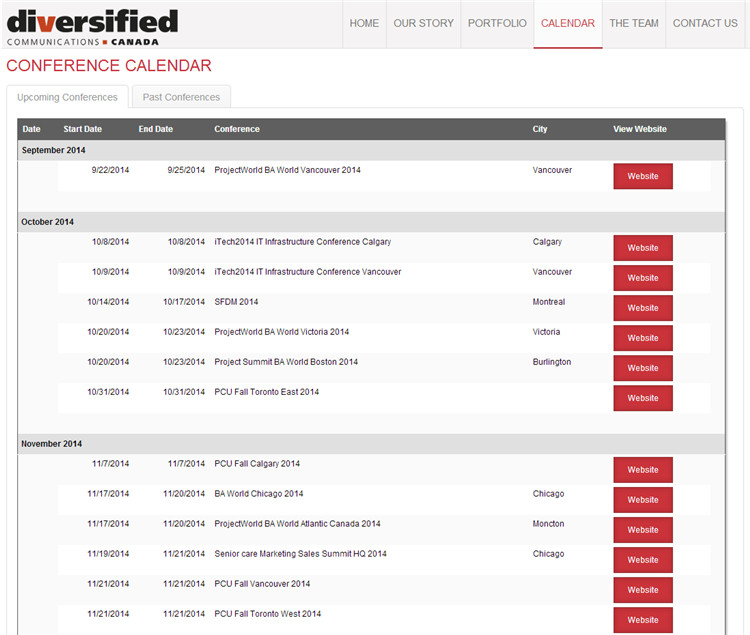Visit Website for PCU Fall Toronto East 2014
This screenshot has width=750, height=635.
(642, 398)
